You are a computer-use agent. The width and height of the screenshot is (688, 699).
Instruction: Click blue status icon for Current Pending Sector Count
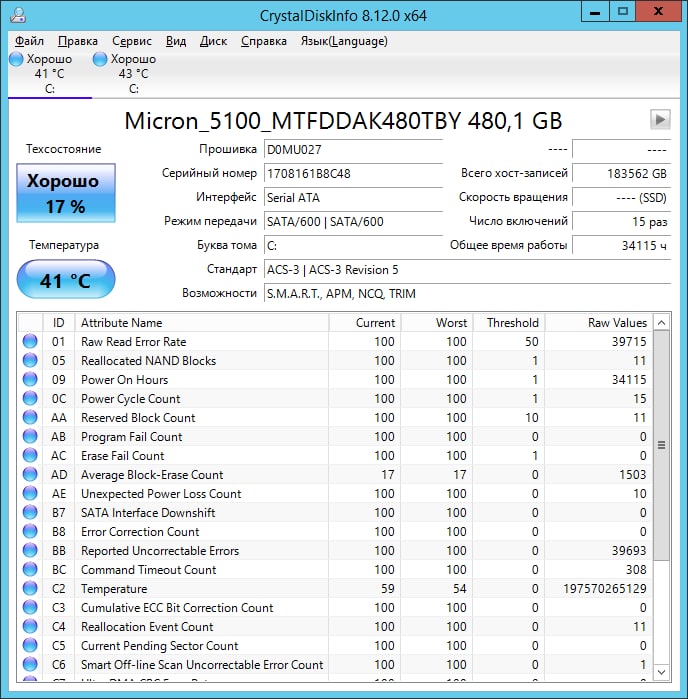30,646
